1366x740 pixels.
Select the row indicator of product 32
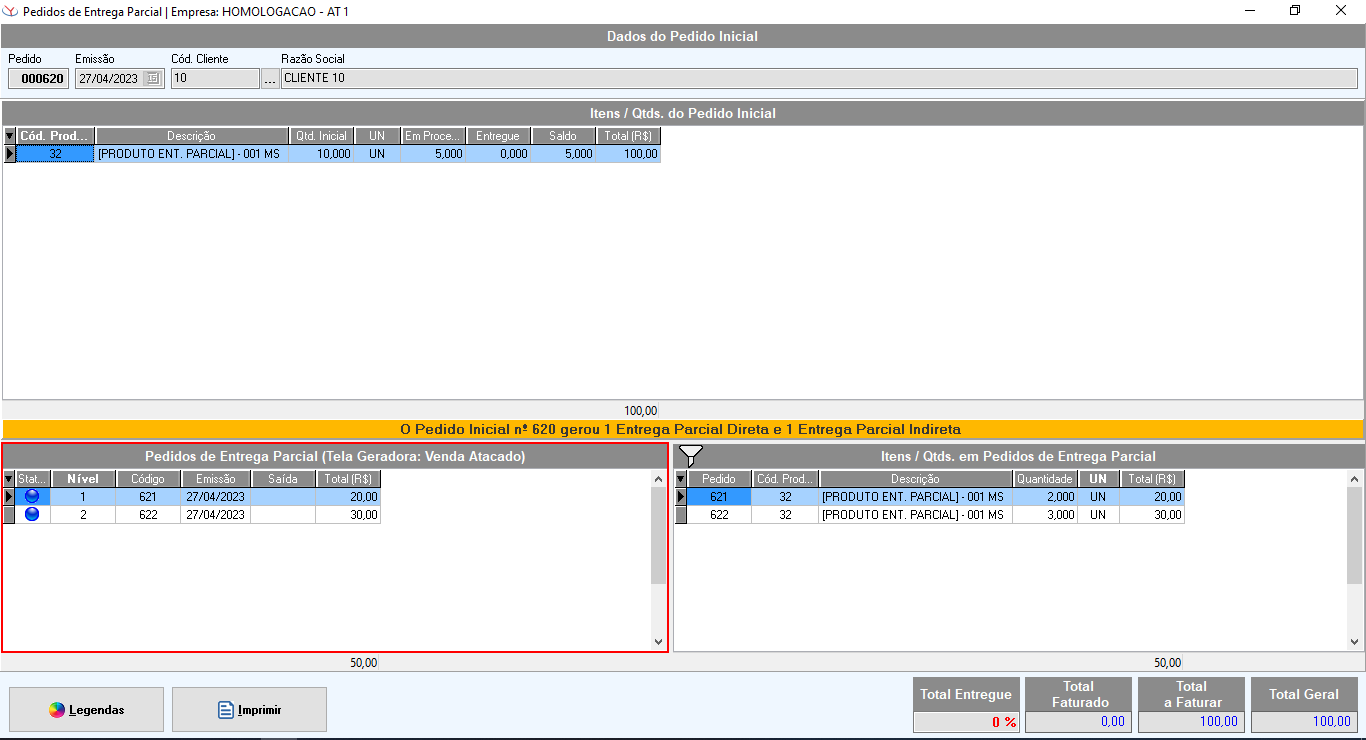(x=10, y=154)
